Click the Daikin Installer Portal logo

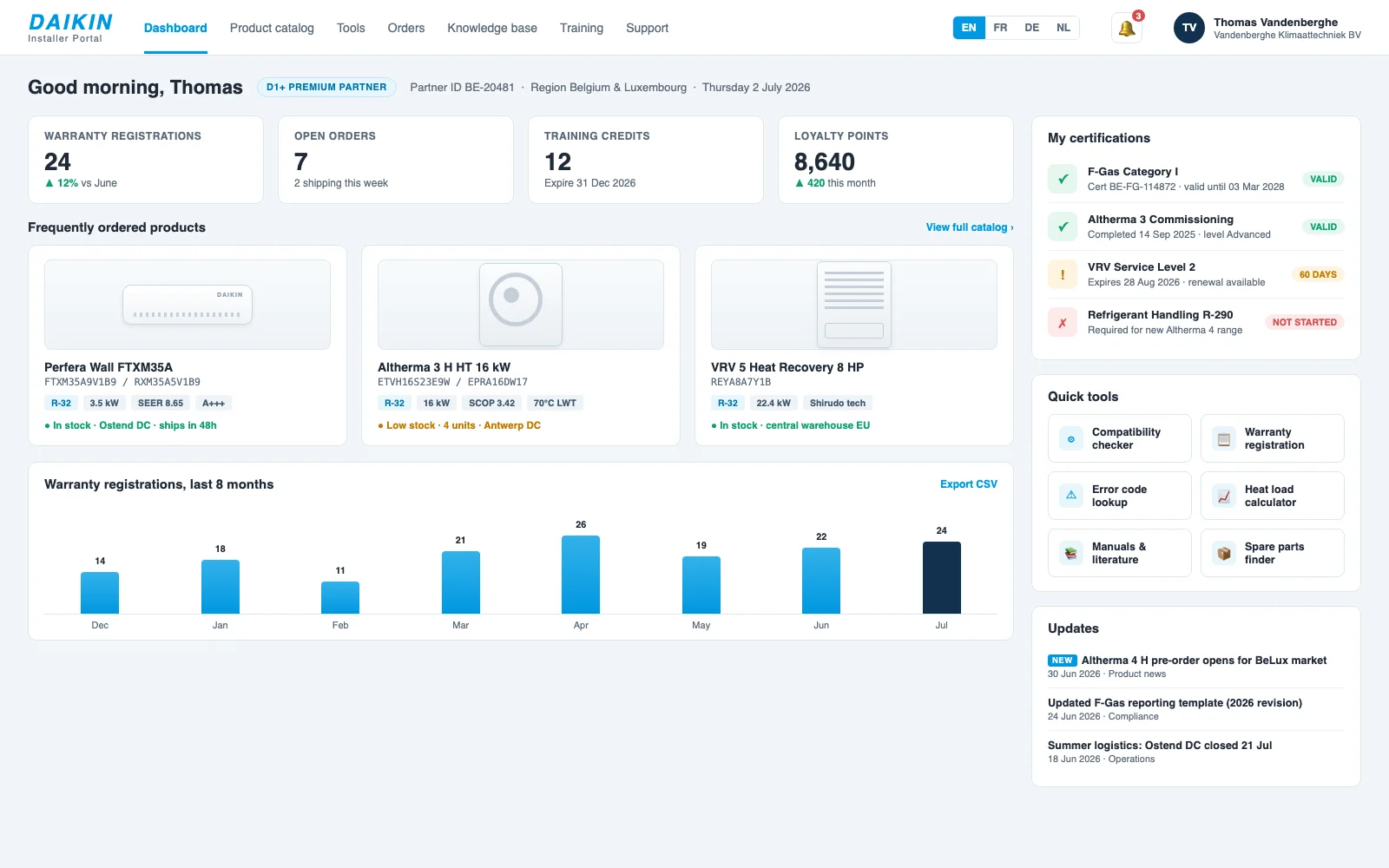click(x=70, y=28)
